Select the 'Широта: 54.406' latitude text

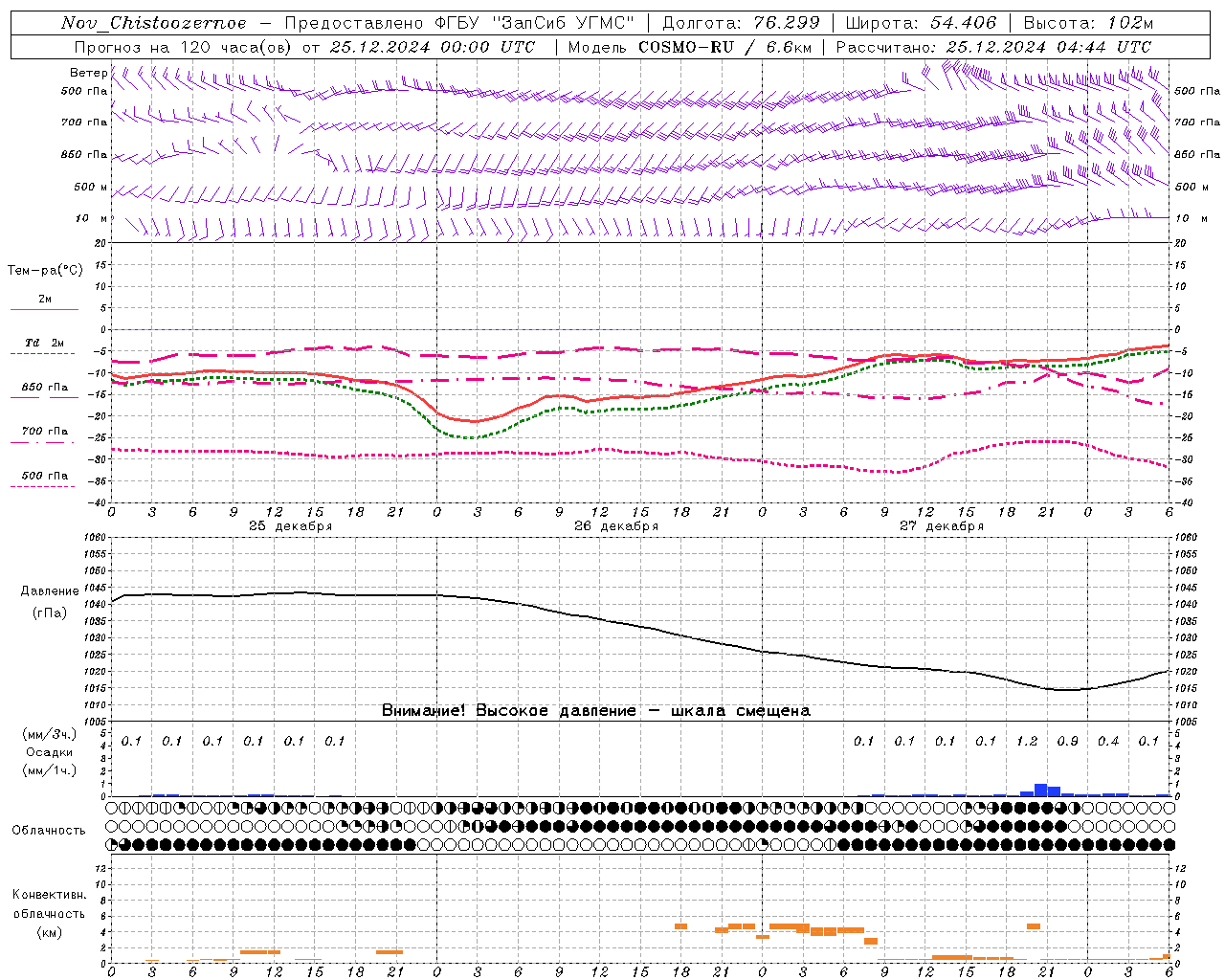tap(921, 23)
